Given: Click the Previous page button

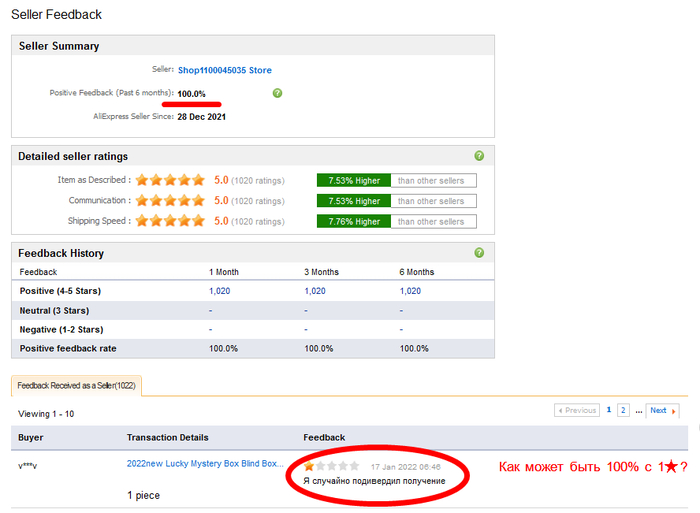Looking at the screenshot, I should click(x=577, y=410).
